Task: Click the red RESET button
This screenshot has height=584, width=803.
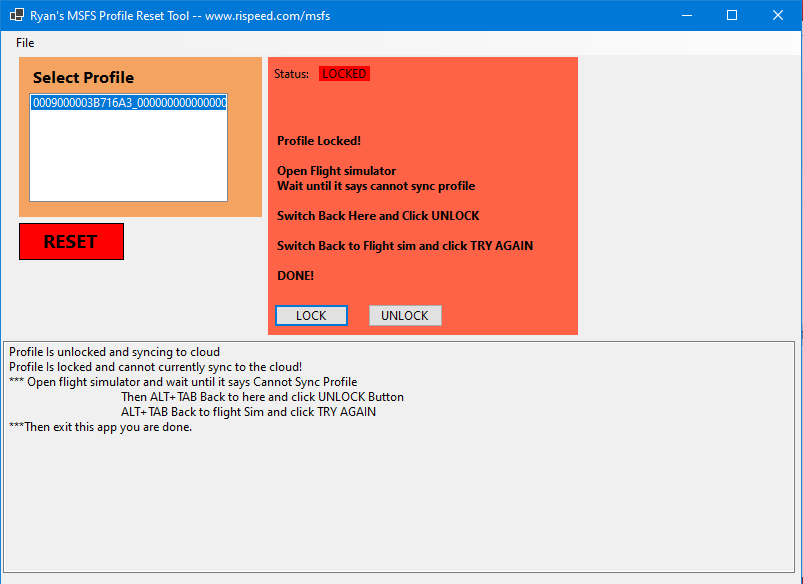Action: pos(71,241)
